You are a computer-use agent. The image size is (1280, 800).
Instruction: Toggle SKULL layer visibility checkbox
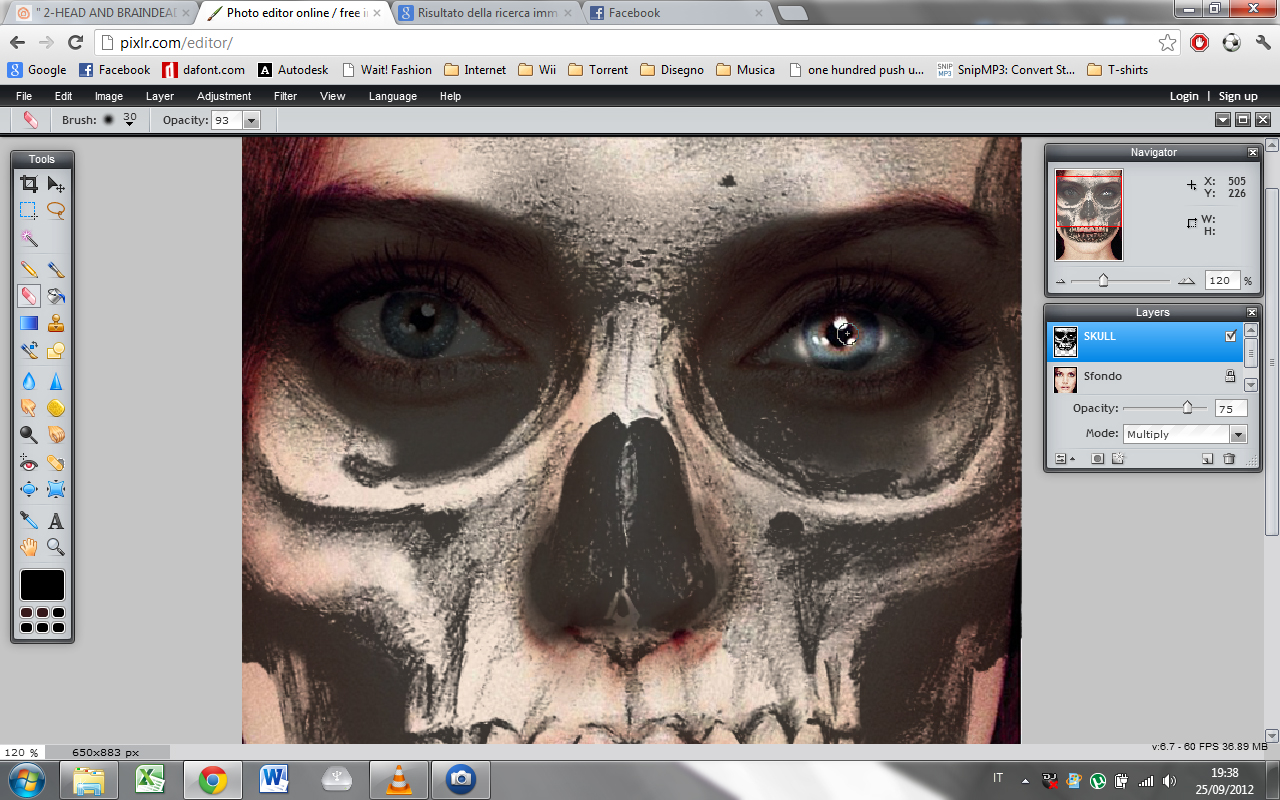pyautogui.click(x=1231, y=336)
